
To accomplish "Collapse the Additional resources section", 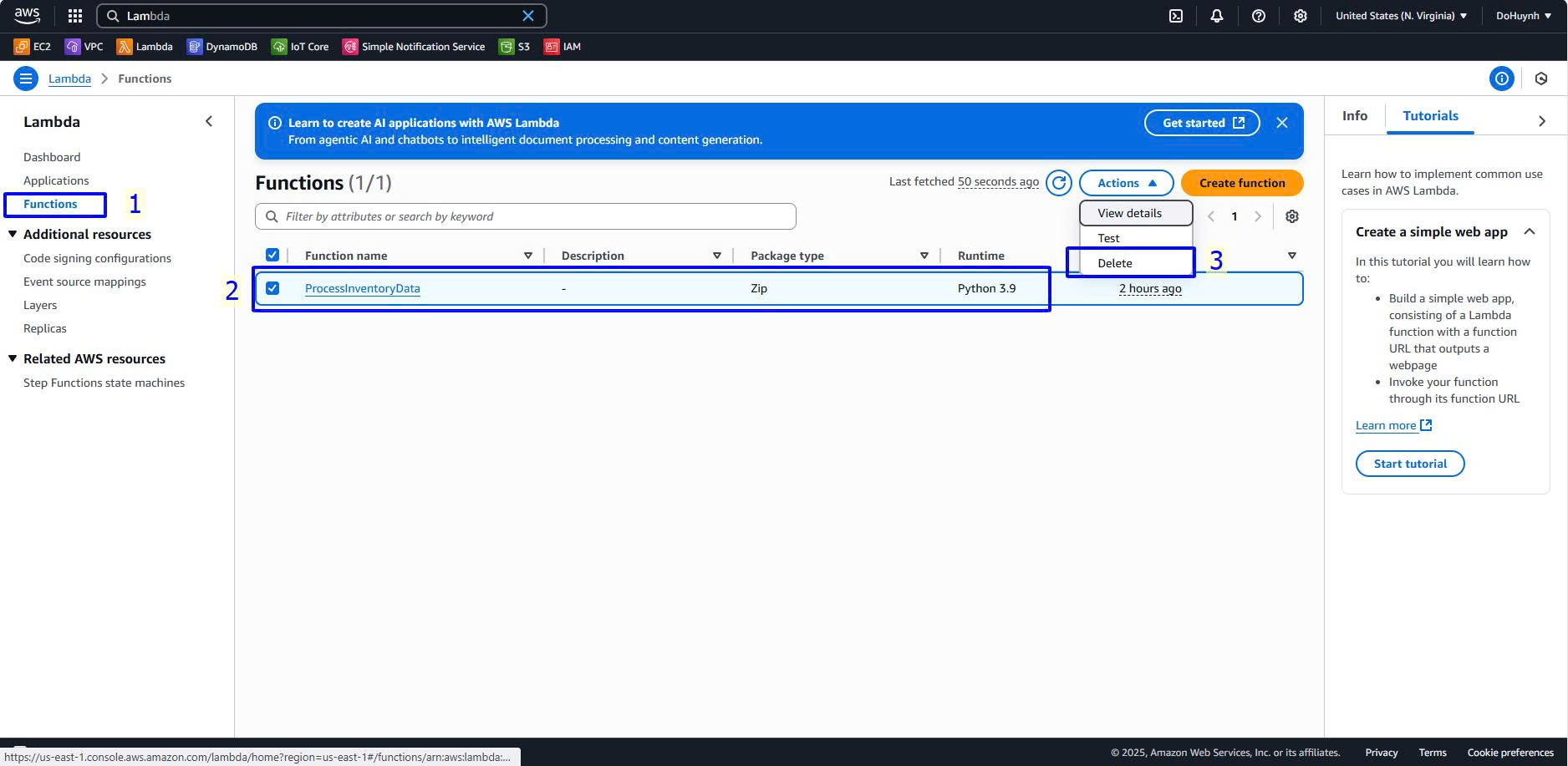I will [x=13, y=235].
